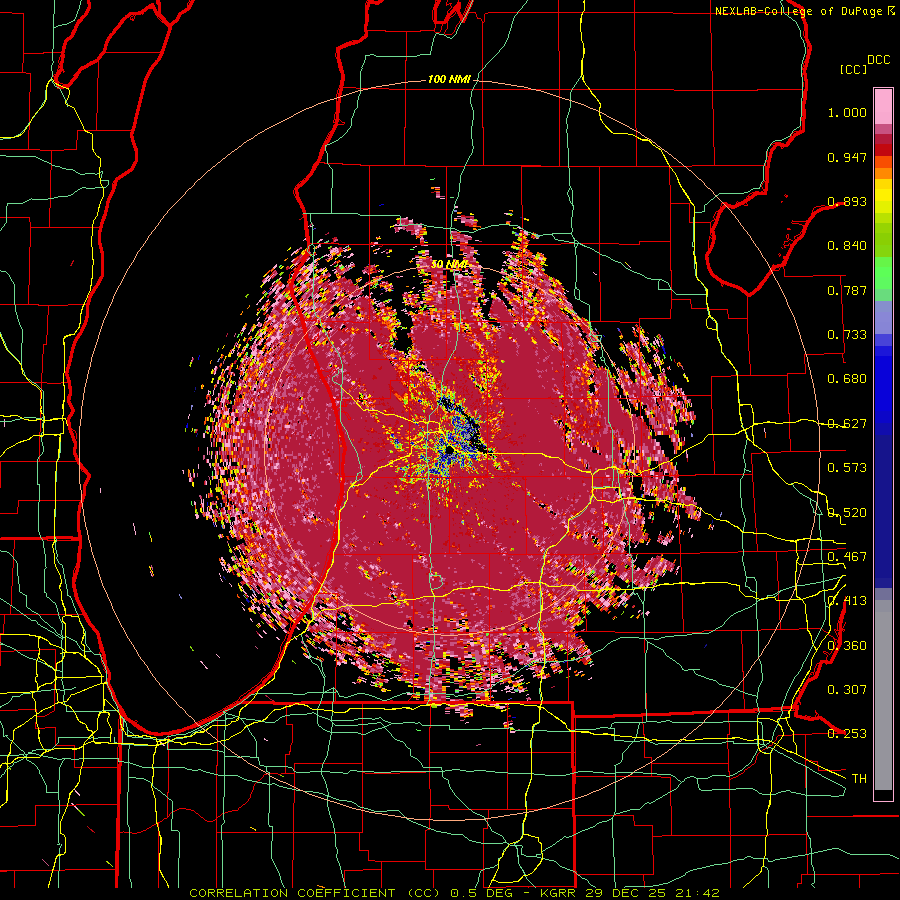The width and height of the screenshot is (900, 900).
Task: Pick the light pink band on the color bar
Action: [883, 106]
